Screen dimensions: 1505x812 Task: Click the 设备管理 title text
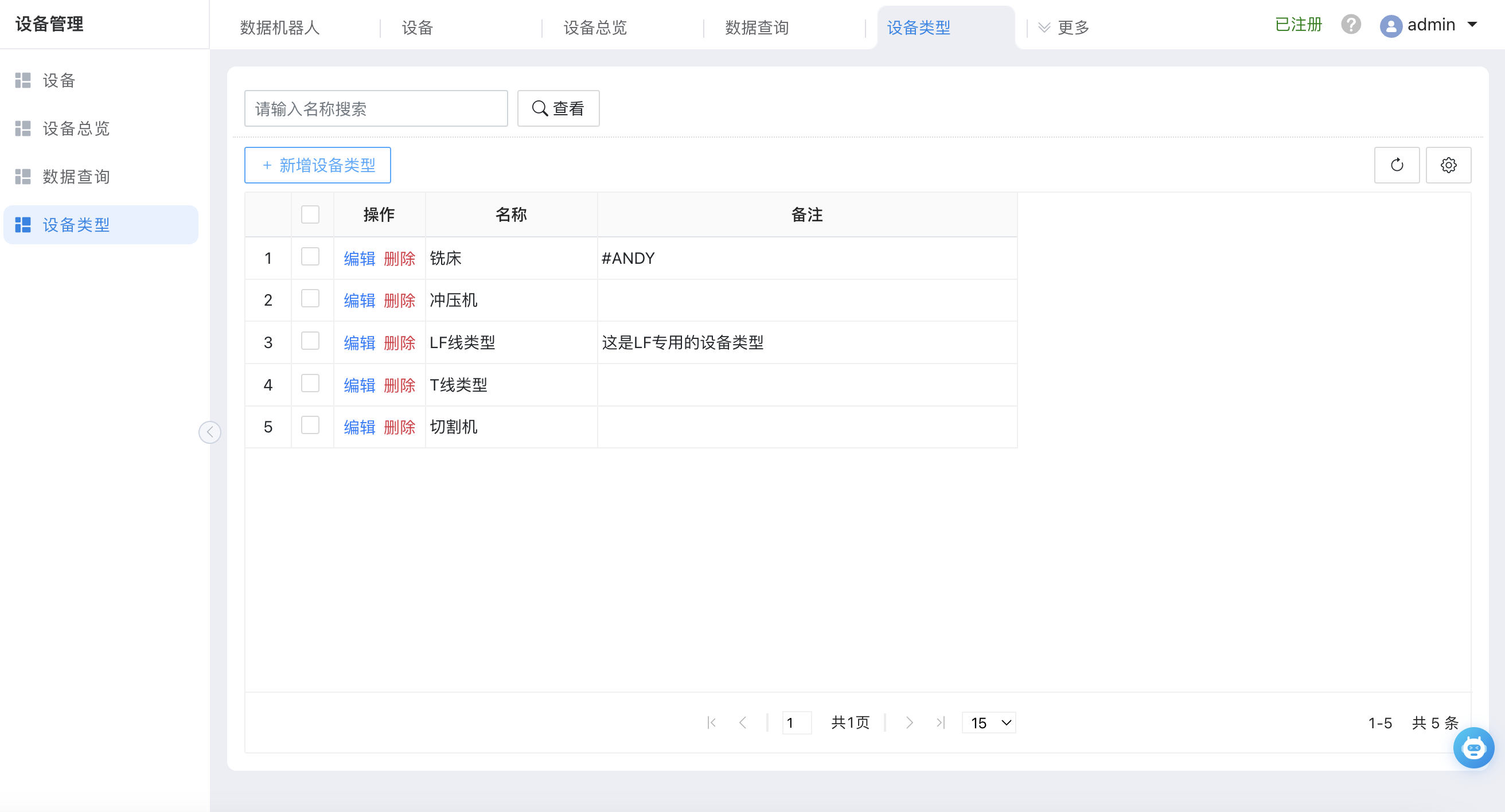[50, 24]
